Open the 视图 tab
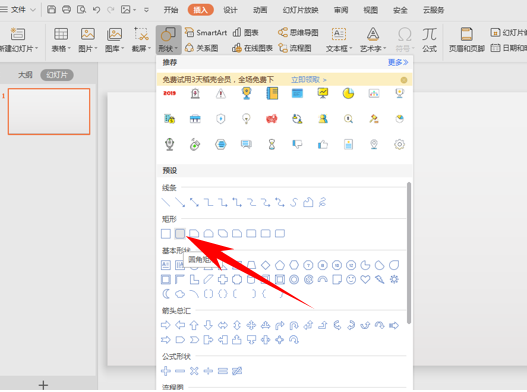Image resolution: width=527 pixels, height=392 pixels. [370, 10]
